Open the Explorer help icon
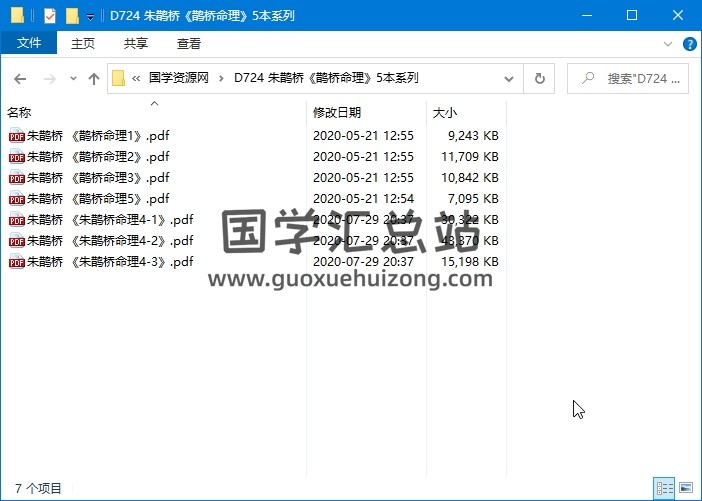Image resolution: width=702 pixels, height=501 pixels. tap(689, 44)
